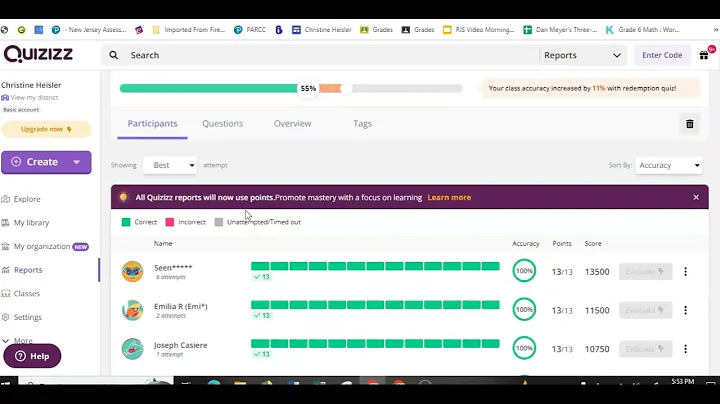Viewport: 720px width, 404px height.
Task: Click Evaluate button for Seen*****
Action: (646, 271)
